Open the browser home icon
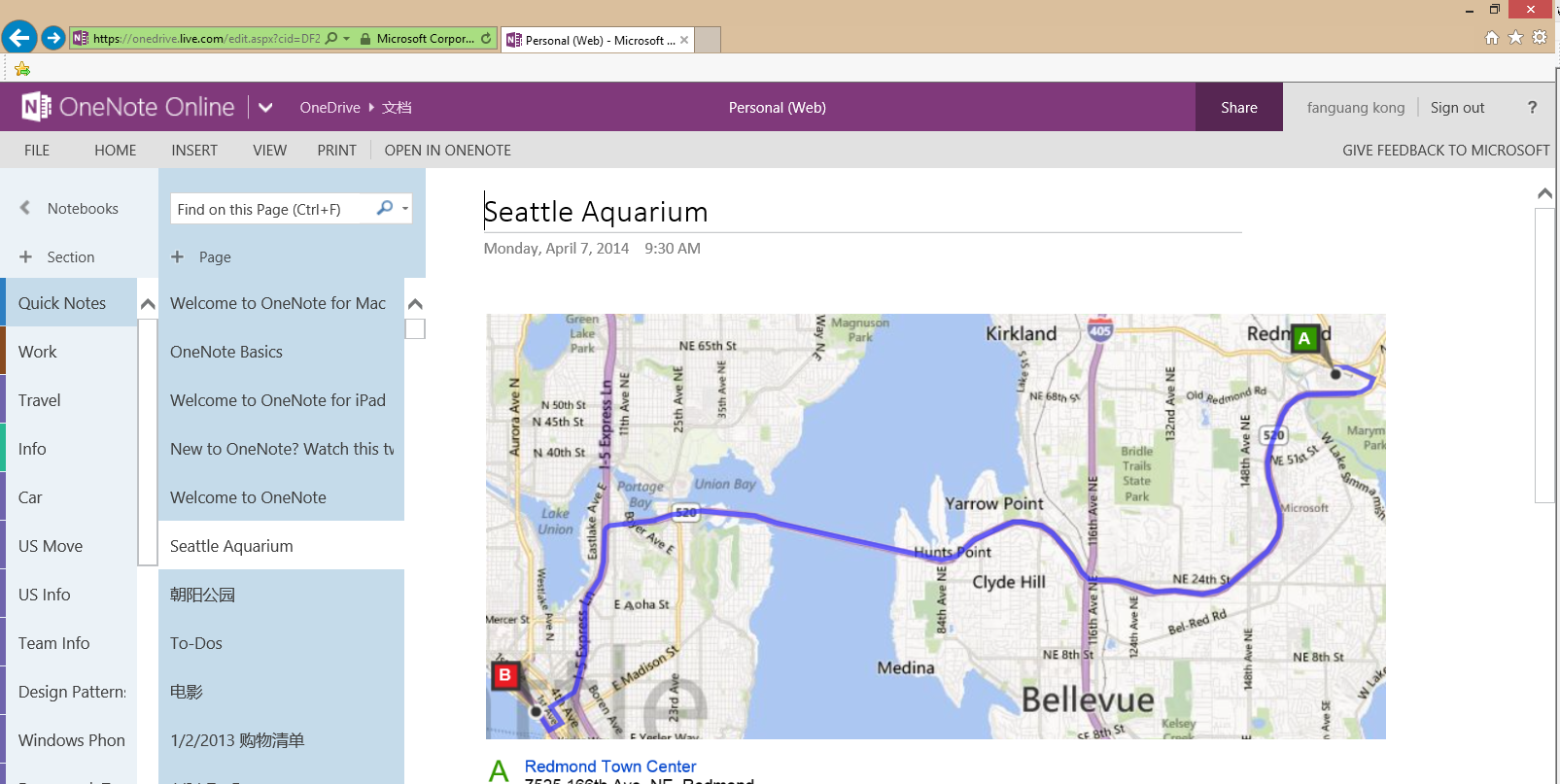1560x784 pixels. 1492,38
